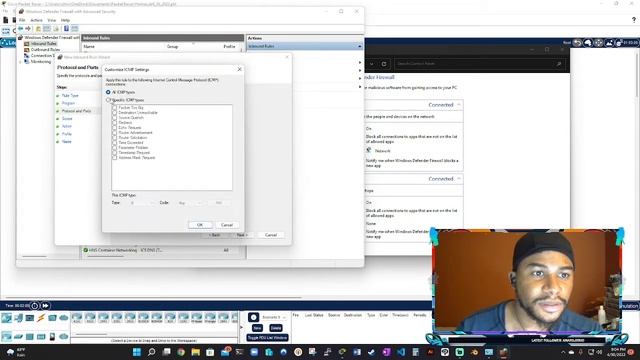Click the Profile wizard step

click(x=67, y=134)
